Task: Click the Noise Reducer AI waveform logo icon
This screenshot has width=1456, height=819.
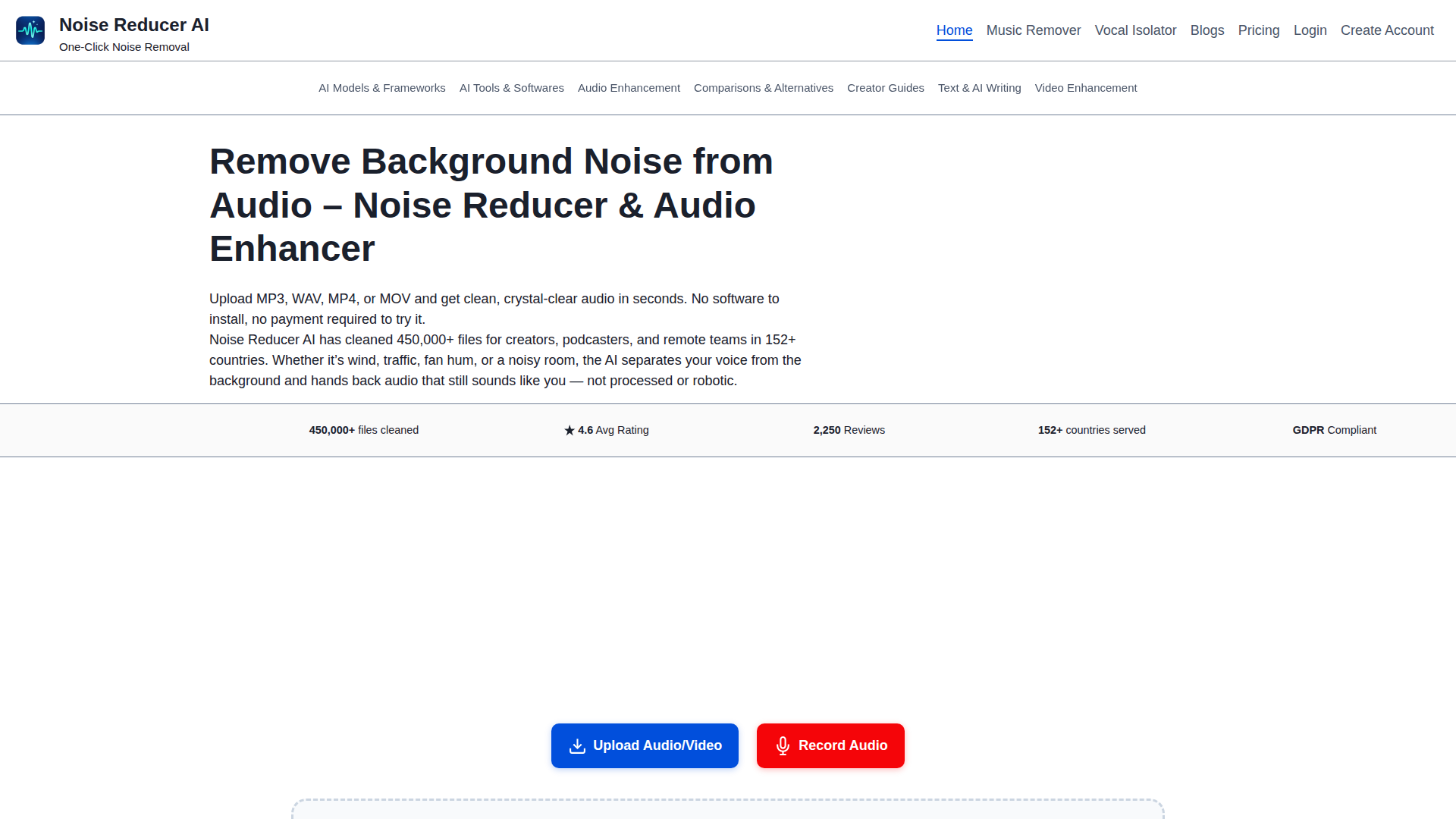Action: pyautogui.click(x=30, y=30)
